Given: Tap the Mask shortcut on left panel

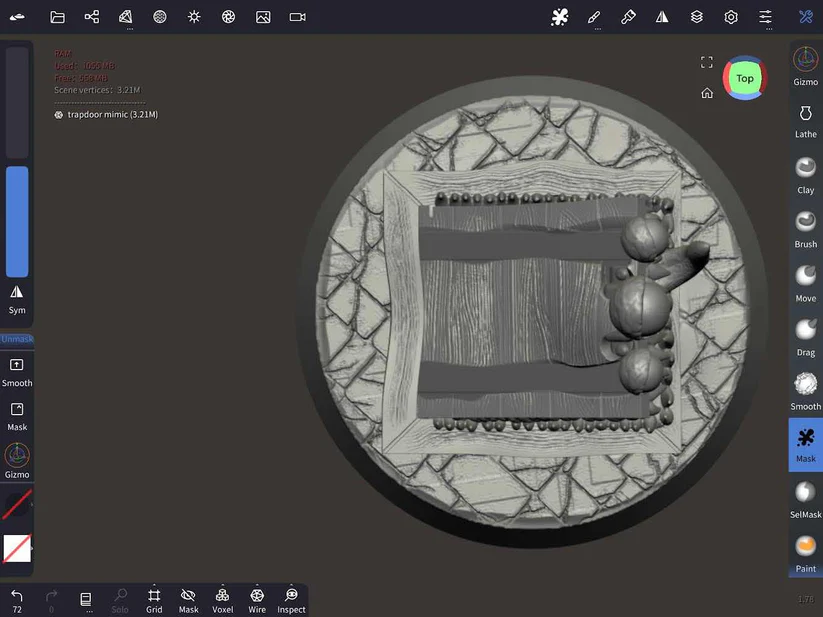Looking at the screenshot, I should point(17,417).
